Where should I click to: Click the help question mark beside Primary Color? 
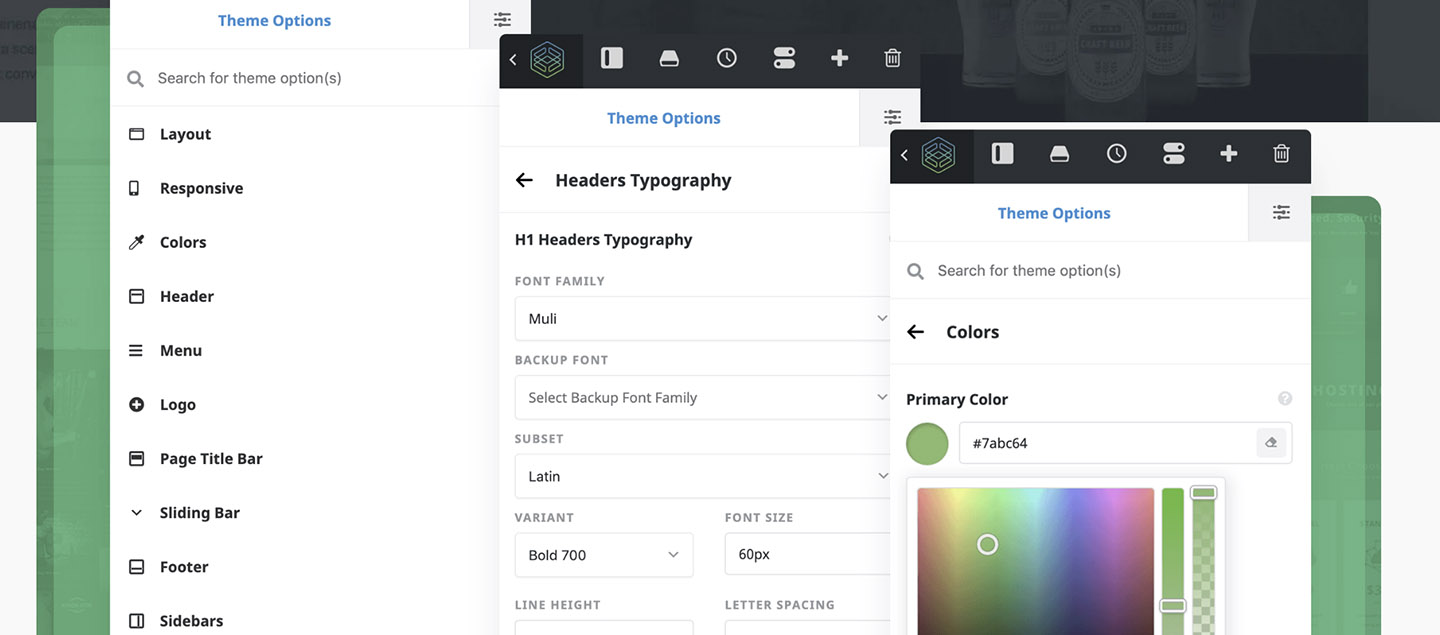[x=1285, y=399]
